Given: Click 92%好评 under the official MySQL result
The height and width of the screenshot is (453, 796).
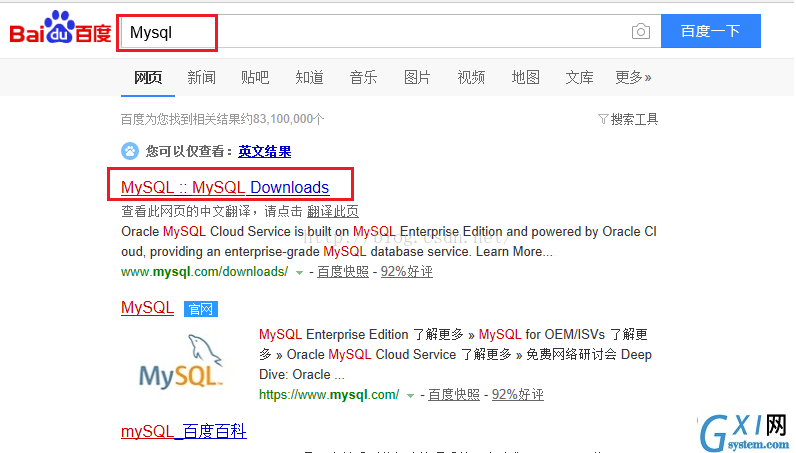Looking at the screenshot, I should click(518, 395).
